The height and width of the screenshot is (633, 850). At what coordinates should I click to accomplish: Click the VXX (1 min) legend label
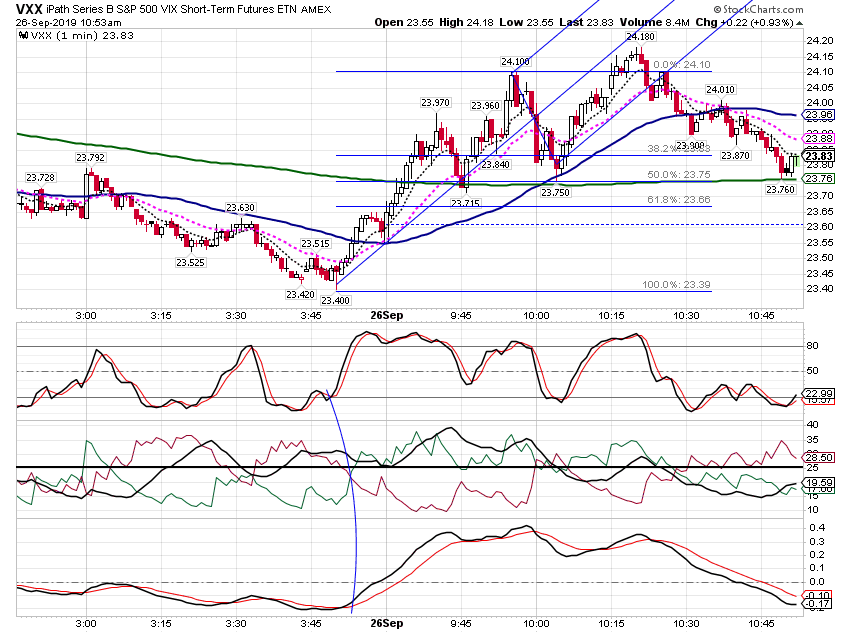click(82, 35)
